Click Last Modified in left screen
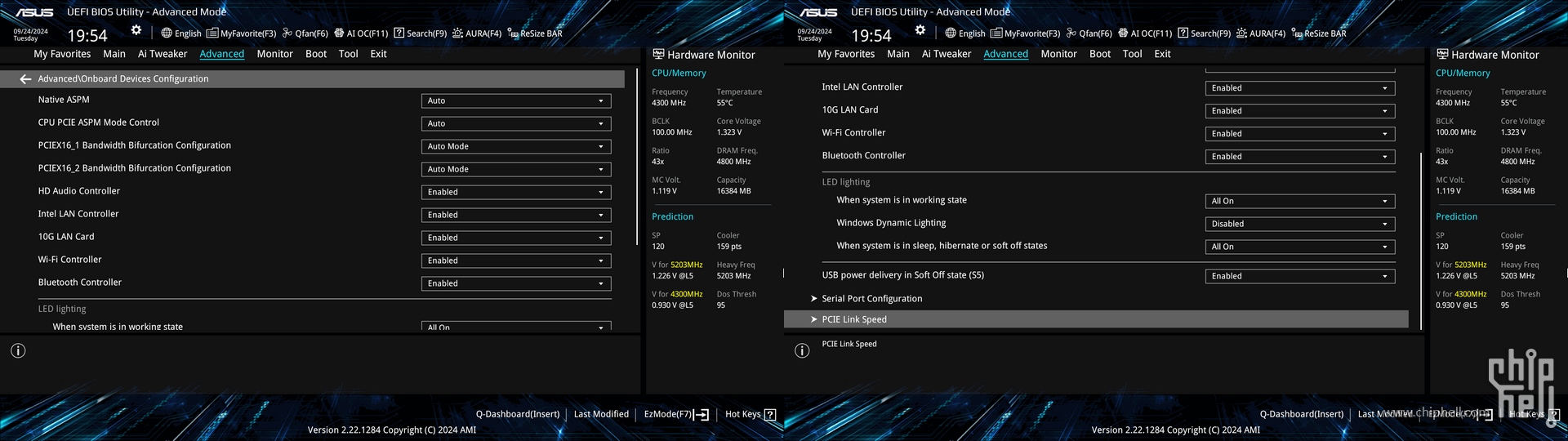Viewport: 1568px width, 441px height. 601,414
